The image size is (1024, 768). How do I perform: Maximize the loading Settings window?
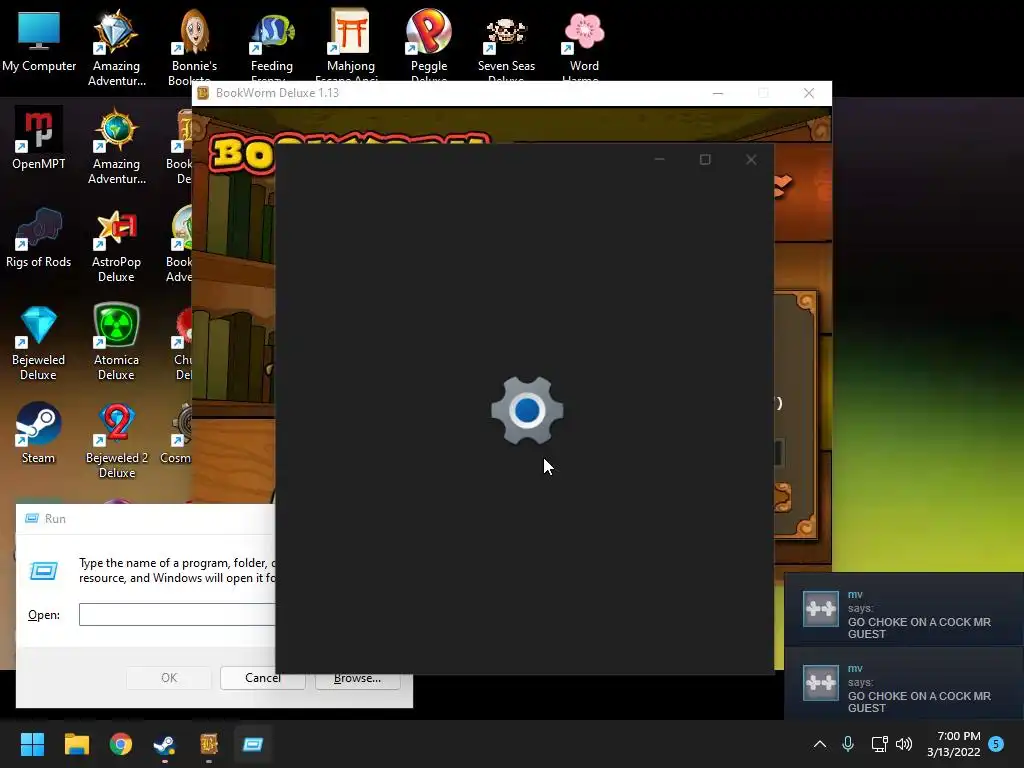pyautogui.click(x=705, y=159)
